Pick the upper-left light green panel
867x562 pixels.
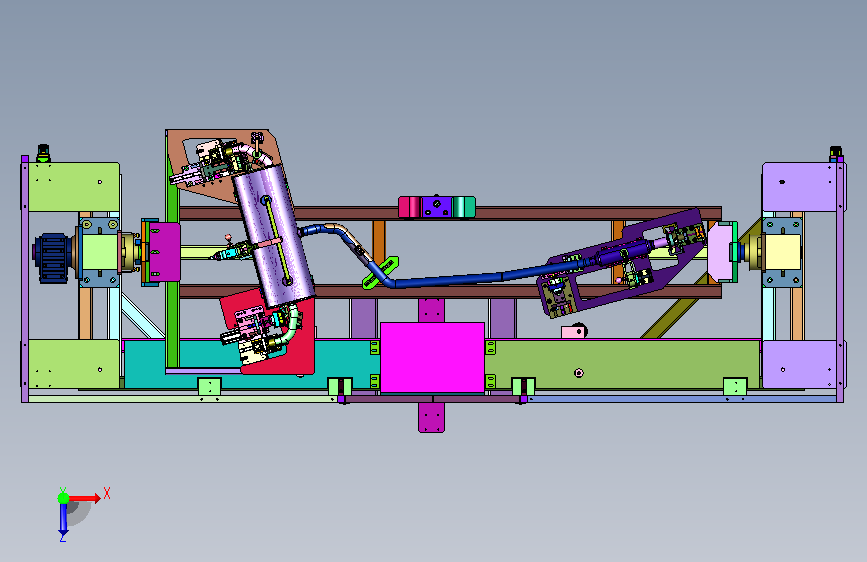(74, 186)
